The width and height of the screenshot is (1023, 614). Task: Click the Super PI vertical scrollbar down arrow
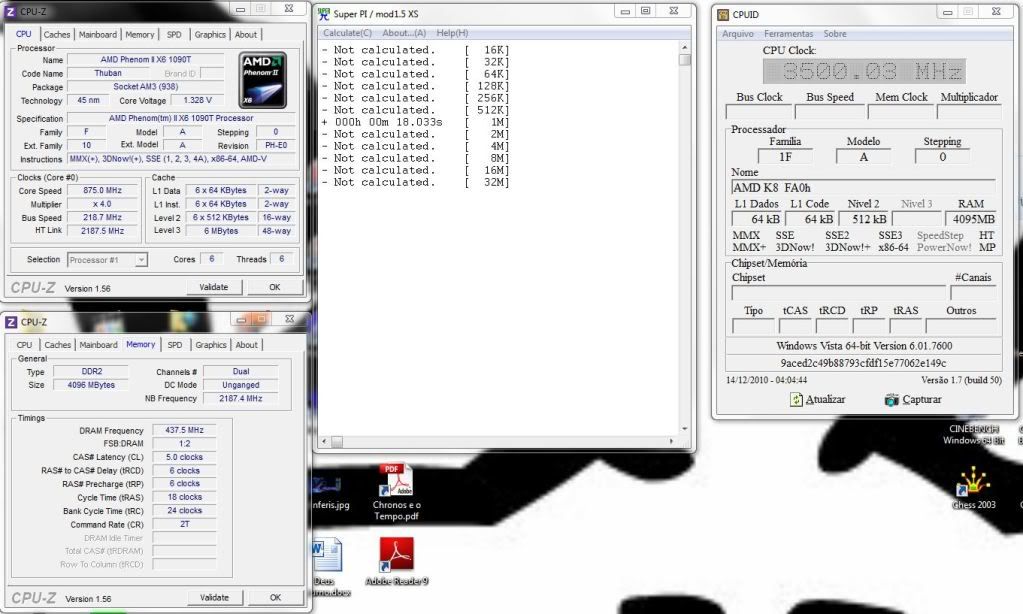pos(684,429)
